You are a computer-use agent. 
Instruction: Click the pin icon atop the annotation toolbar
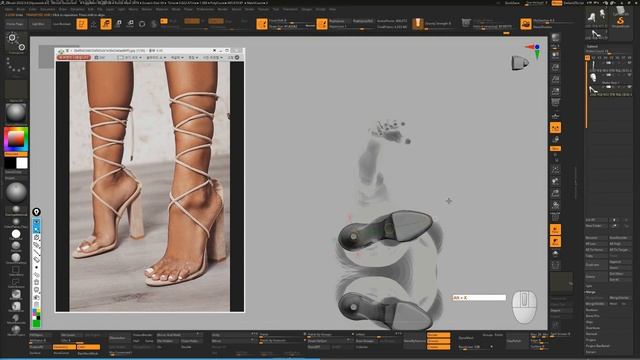coord(36,212)
